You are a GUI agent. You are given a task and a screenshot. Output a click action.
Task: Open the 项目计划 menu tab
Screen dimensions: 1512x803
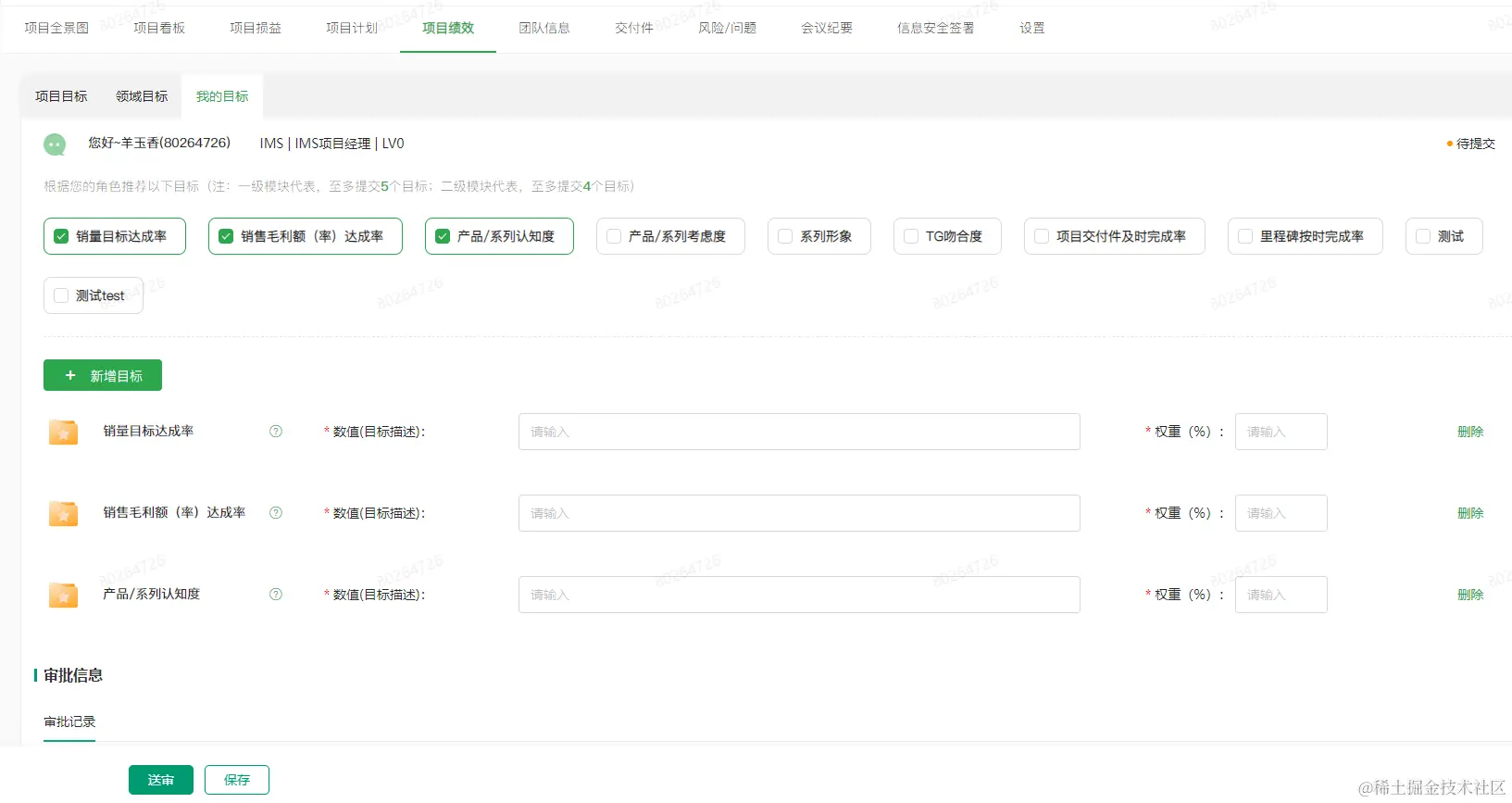tap(352, 28)
